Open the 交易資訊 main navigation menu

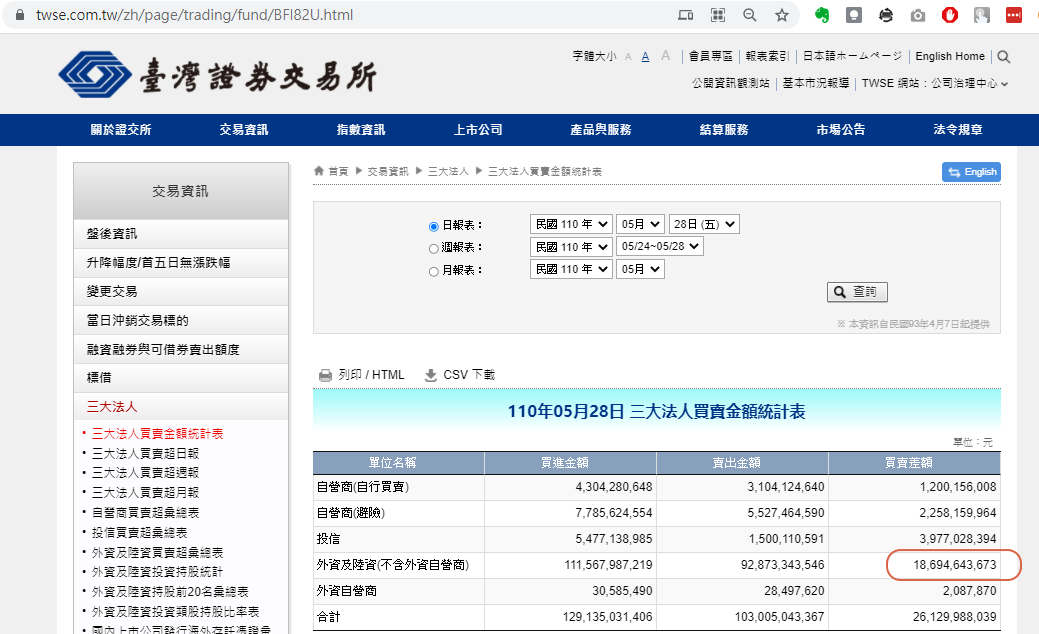pos(244,130)
